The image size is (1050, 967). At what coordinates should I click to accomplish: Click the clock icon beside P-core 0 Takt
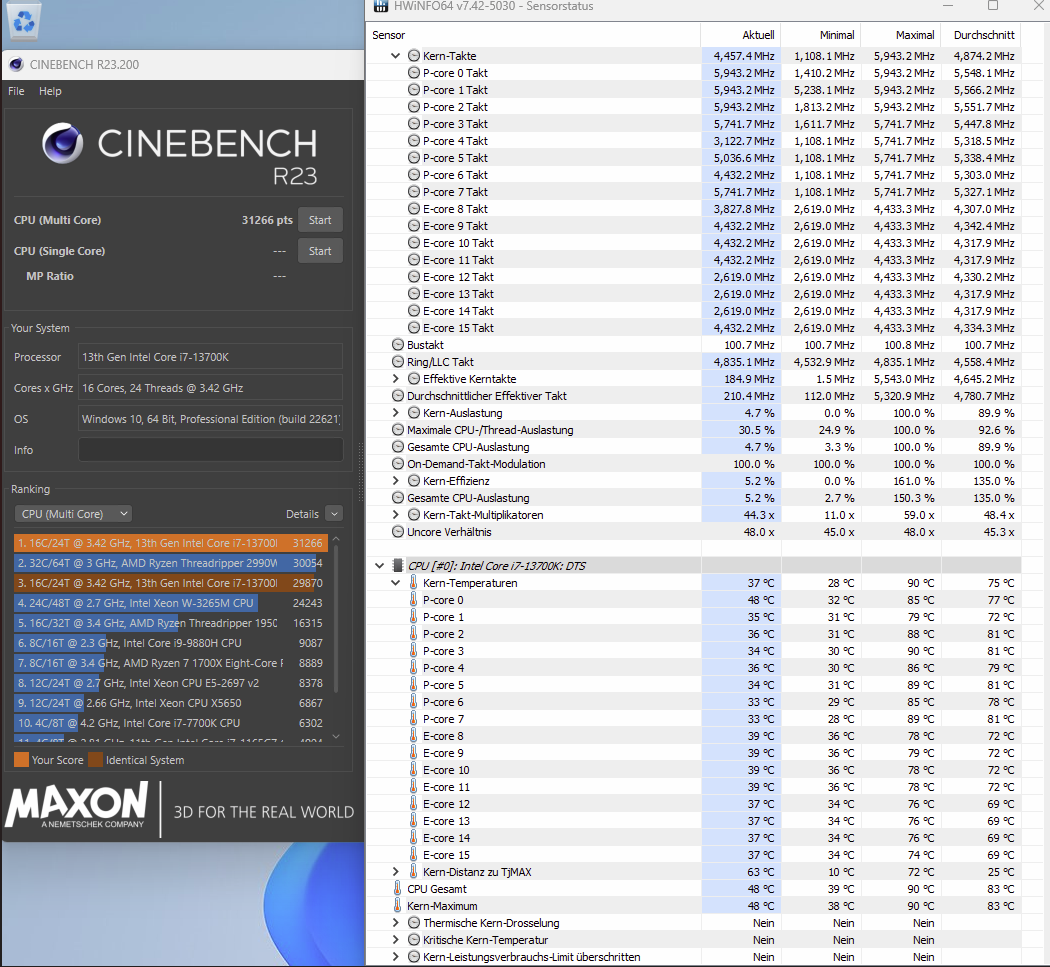(414, 73)
